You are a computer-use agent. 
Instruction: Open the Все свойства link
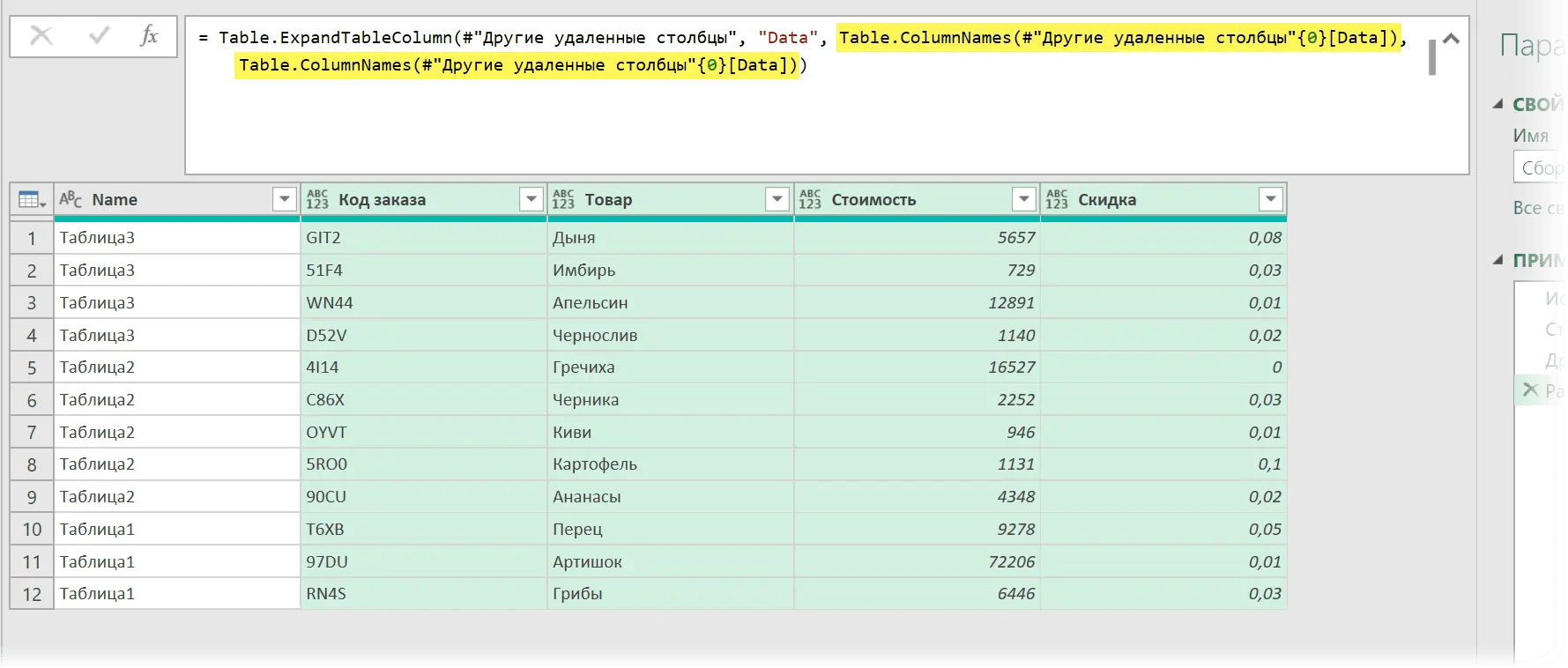pos(1538,208)
